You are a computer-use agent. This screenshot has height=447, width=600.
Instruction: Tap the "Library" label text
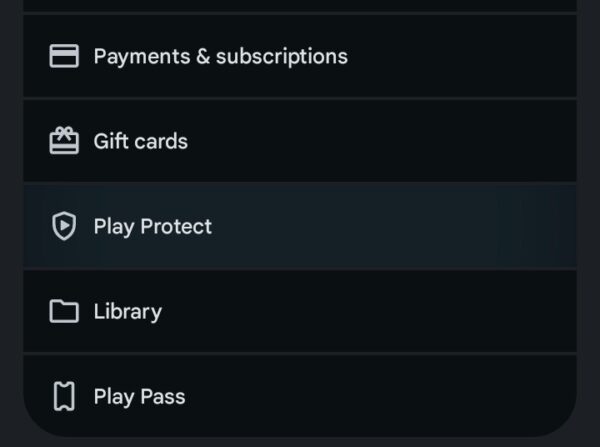pyautogui.click(x=127, y=312)
